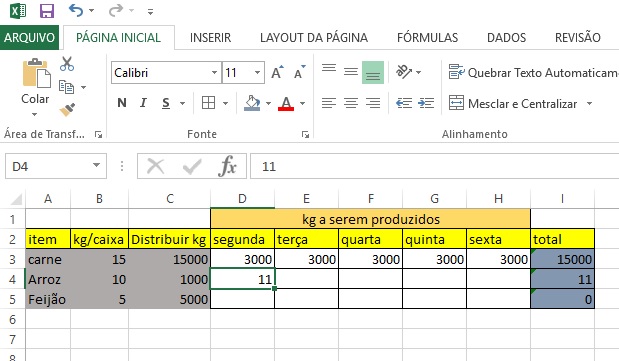
Task: Open Mesclar e Centralizar dropdown arrow
Action: point(589,103)
